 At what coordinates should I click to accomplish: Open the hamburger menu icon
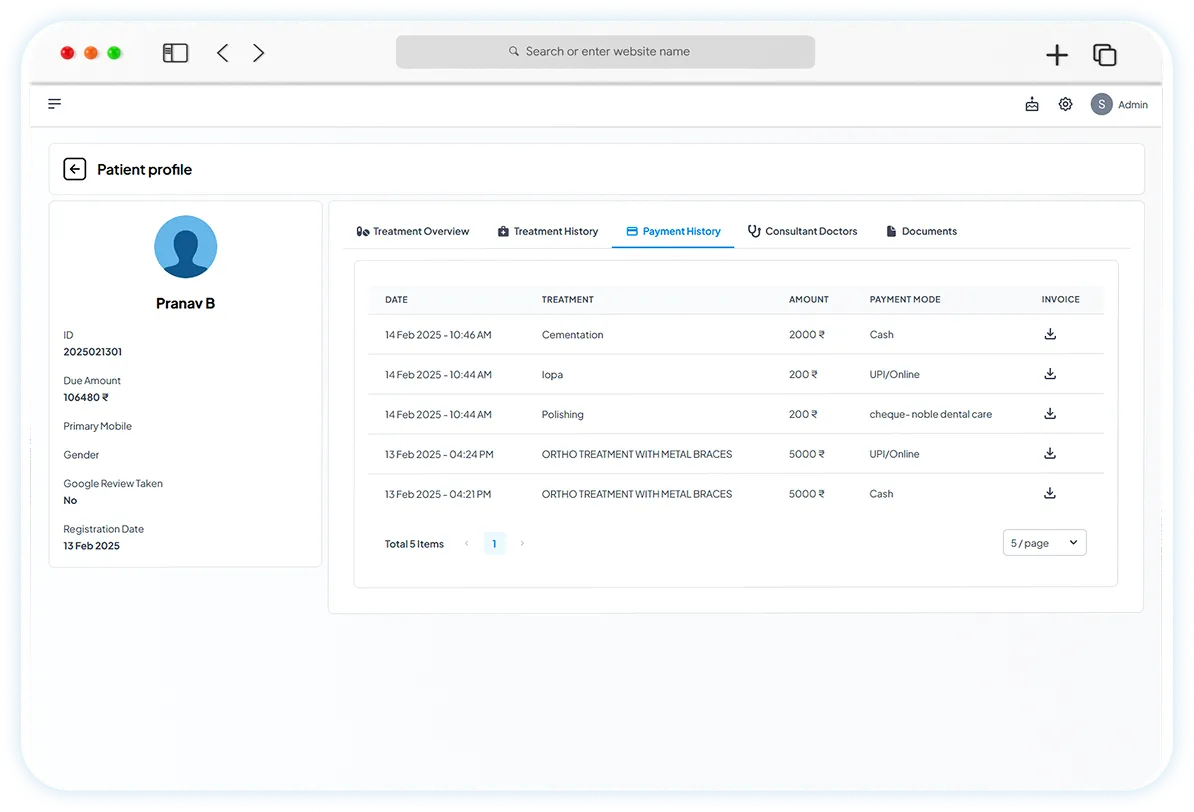tap(54, 104)
